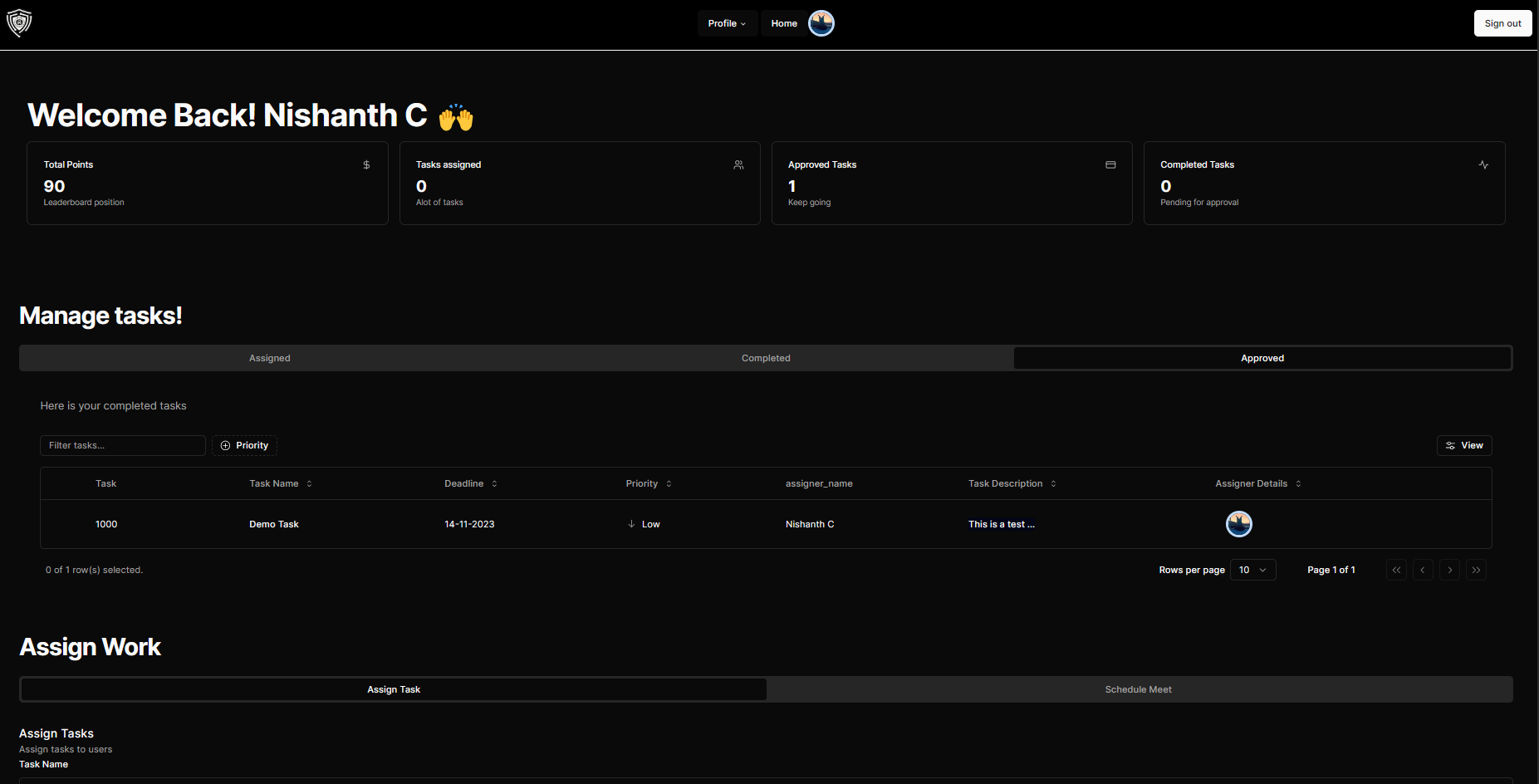Viewport: 1539px width, 784px height.
Task: Click the task ID 1000 cell
Action: [106, 524]
